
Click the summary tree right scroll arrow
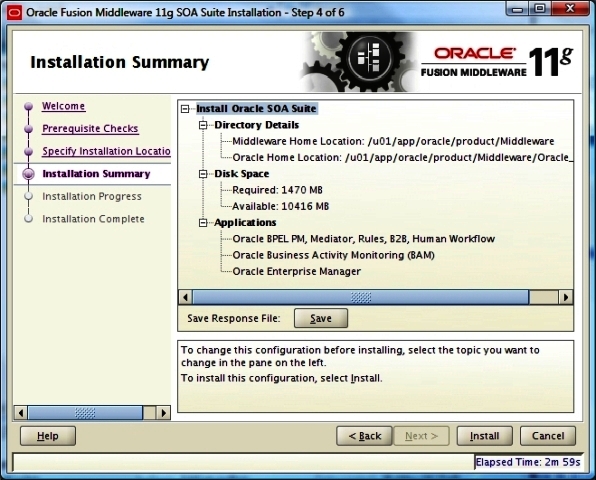[x=566, y=297]
